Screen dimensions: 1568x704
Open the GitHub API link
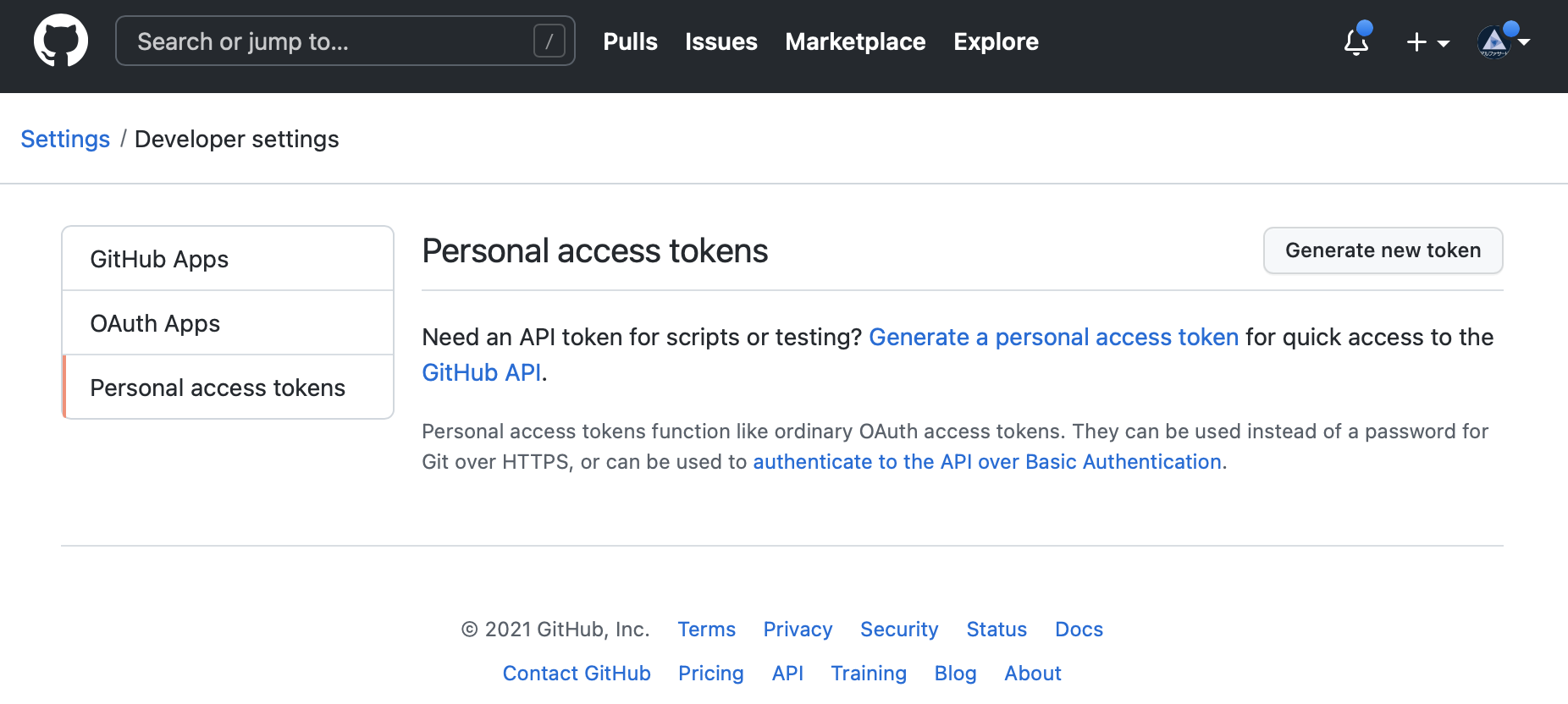(481, 372)
